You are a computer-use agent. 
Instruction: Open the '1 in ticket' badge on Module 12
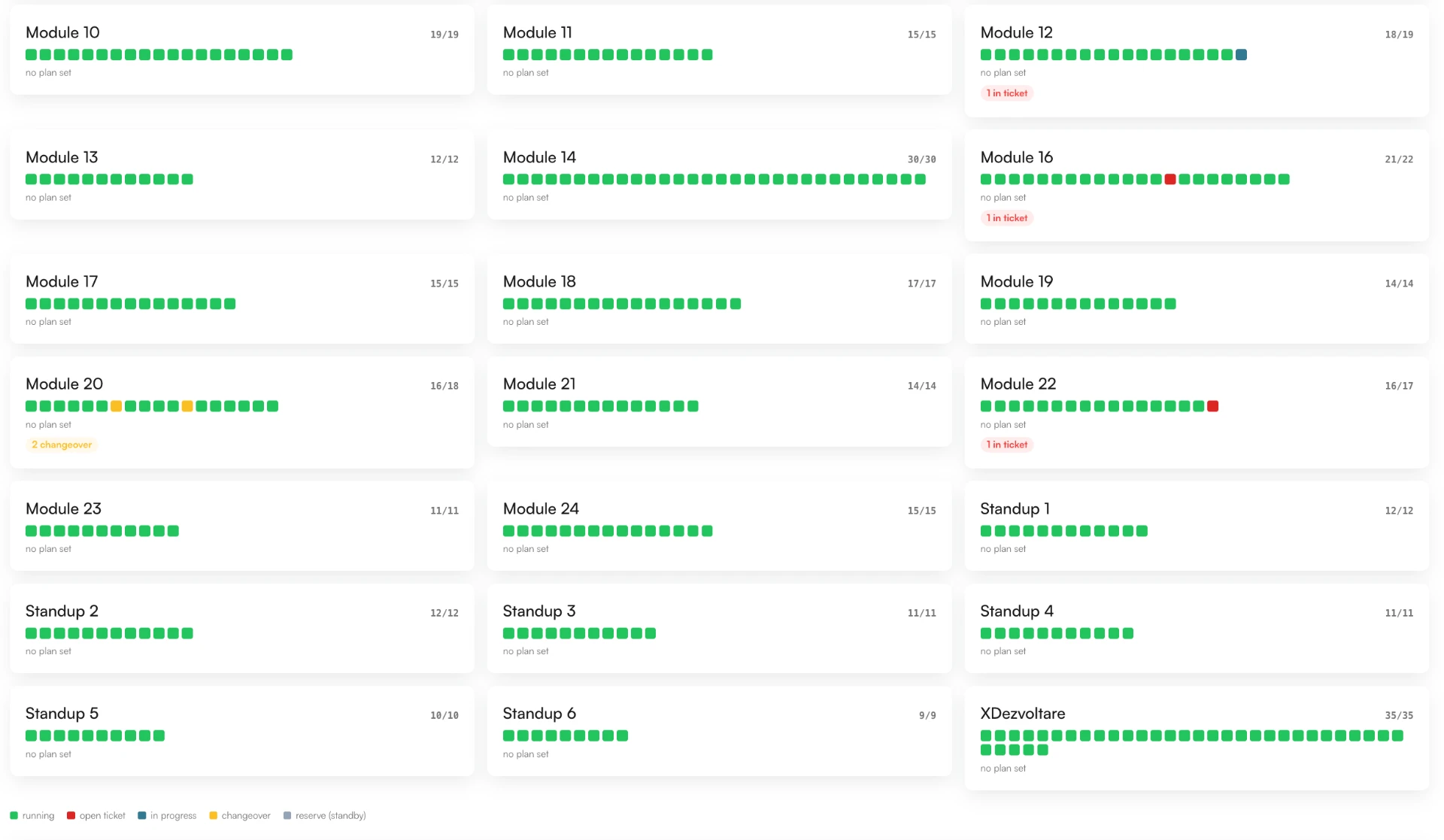[x=1007, y=93]
